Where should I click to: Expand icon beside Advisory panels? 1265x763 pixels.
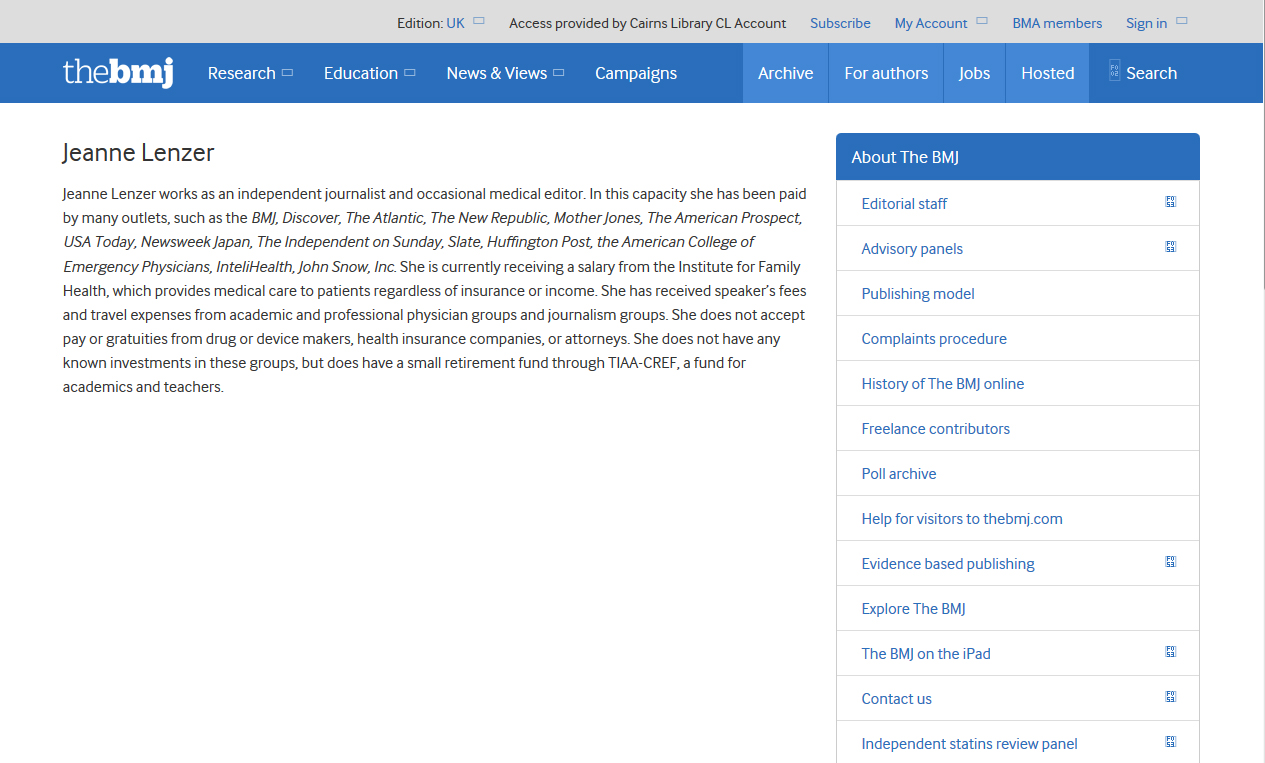pos(1170,247)
